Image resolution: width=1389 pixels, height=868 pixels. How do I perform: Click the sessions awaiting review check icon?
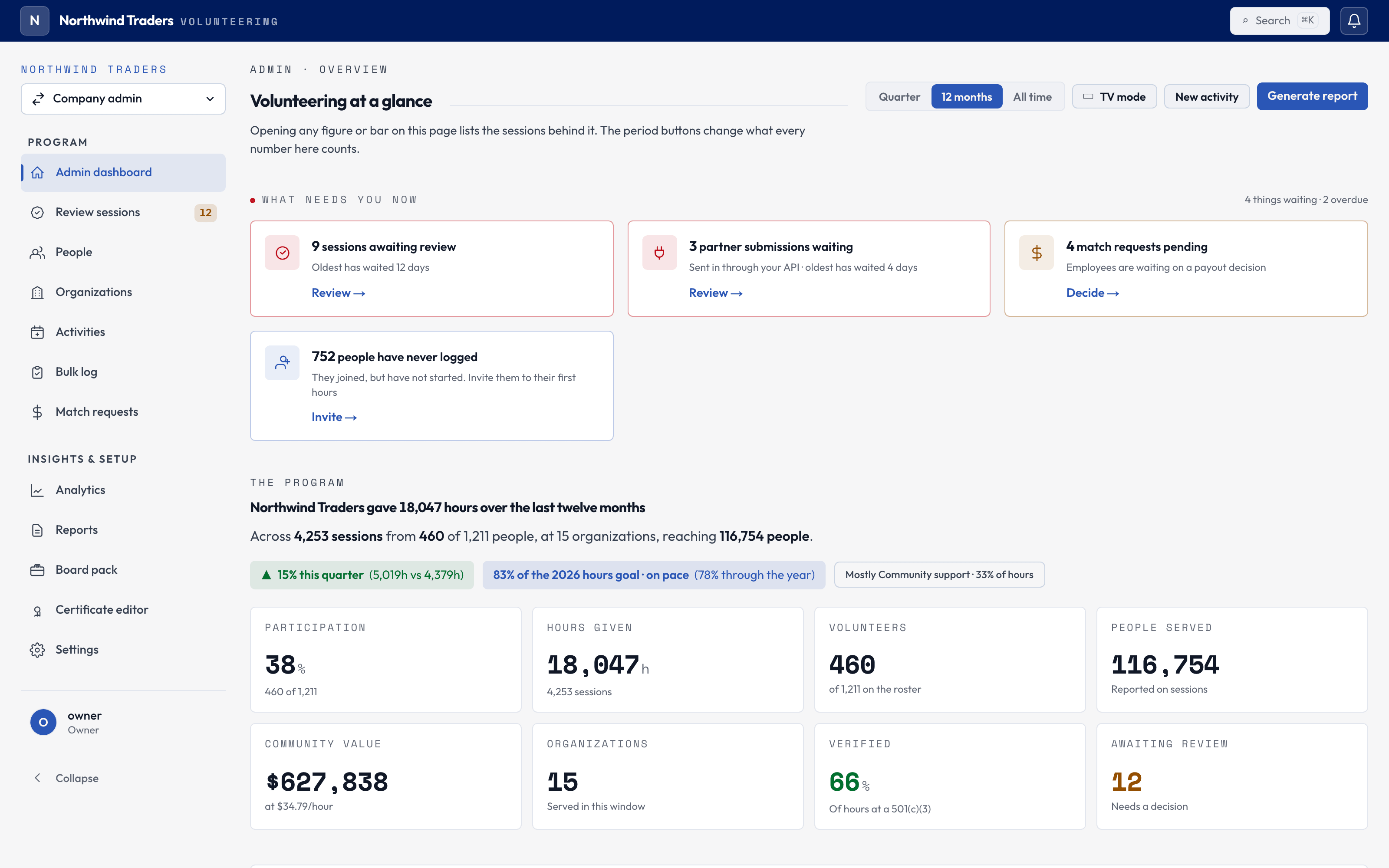point(282,253)
